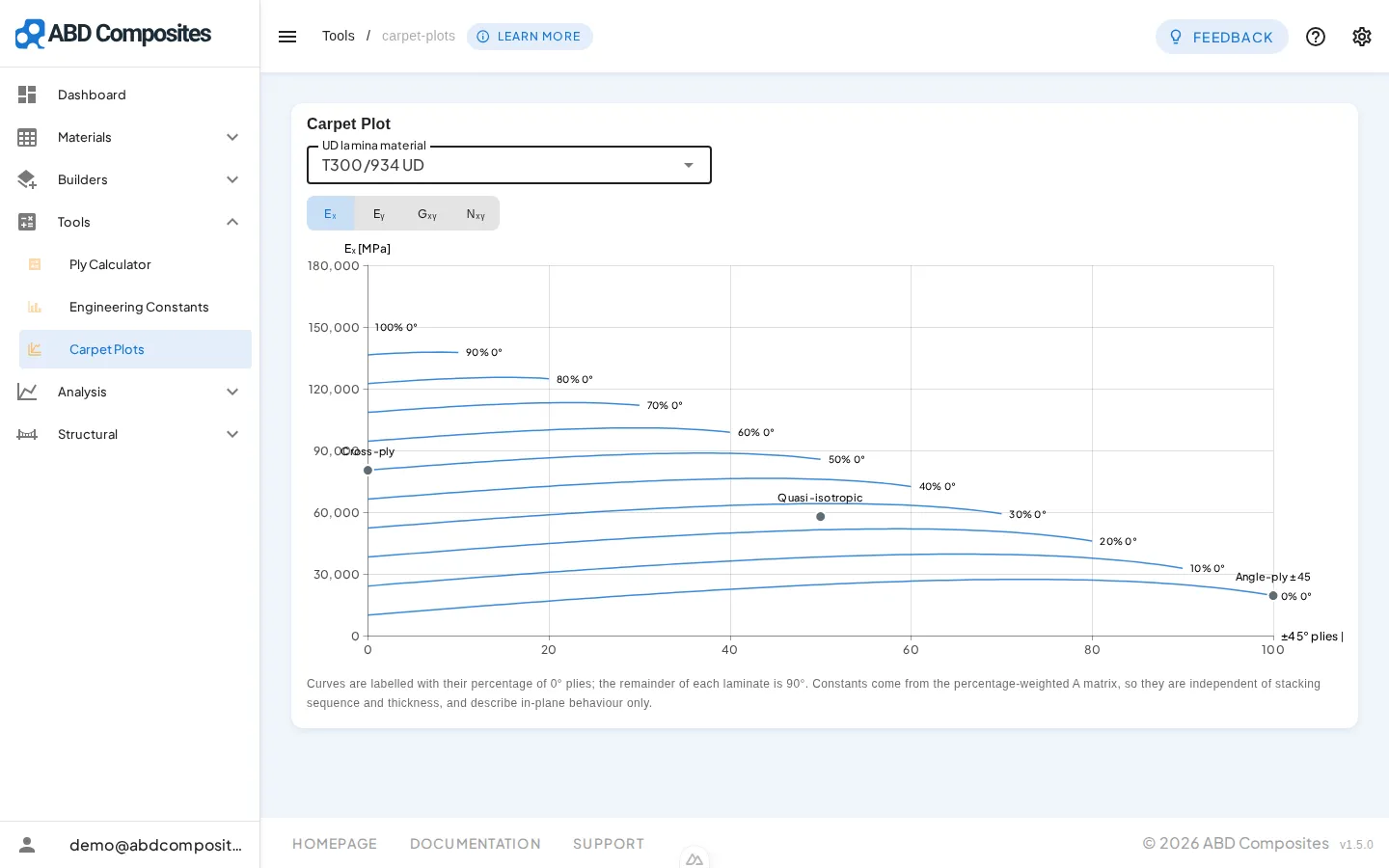Image resolution: width=1389 pixels, height=868 pixels.
Task: Click the 0% 0° curve label
Action: point(1296,596)
